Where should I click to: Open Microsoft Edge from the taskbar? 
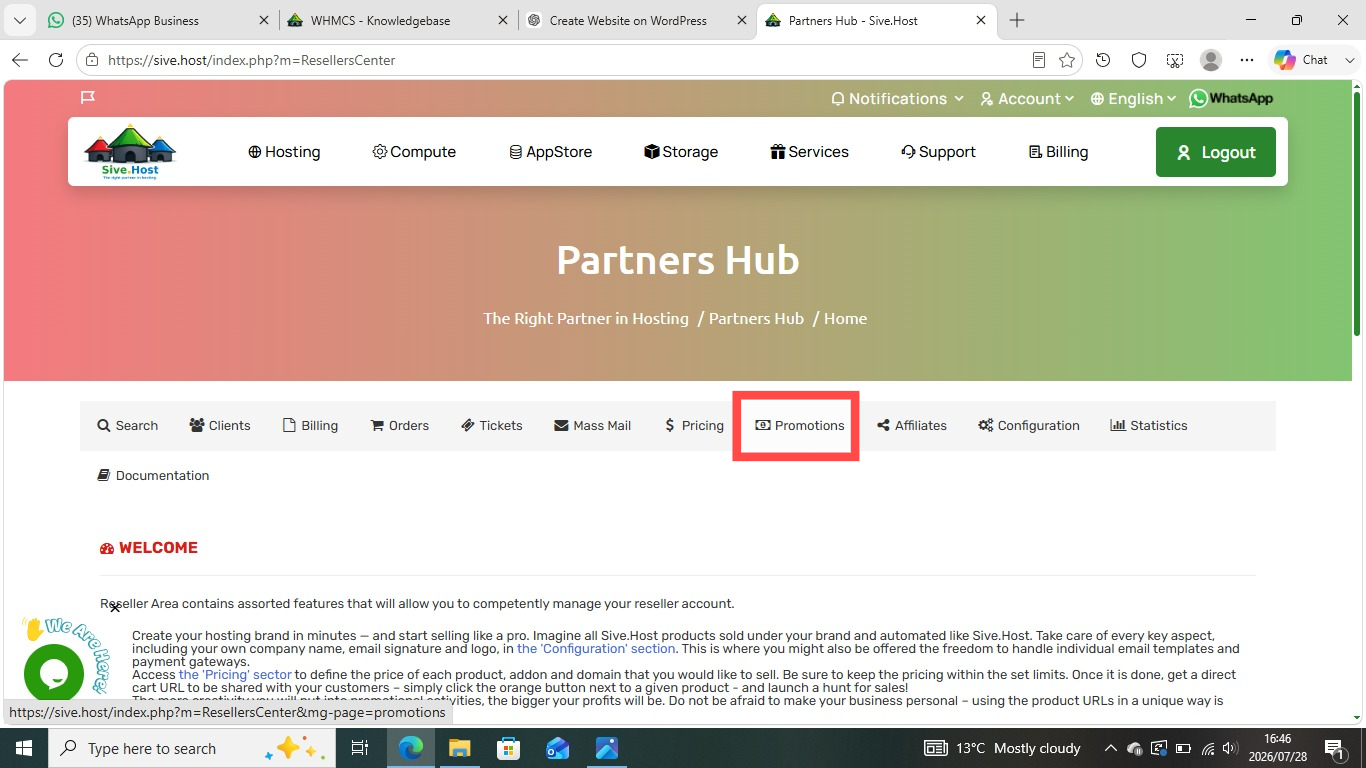(410, 748)
